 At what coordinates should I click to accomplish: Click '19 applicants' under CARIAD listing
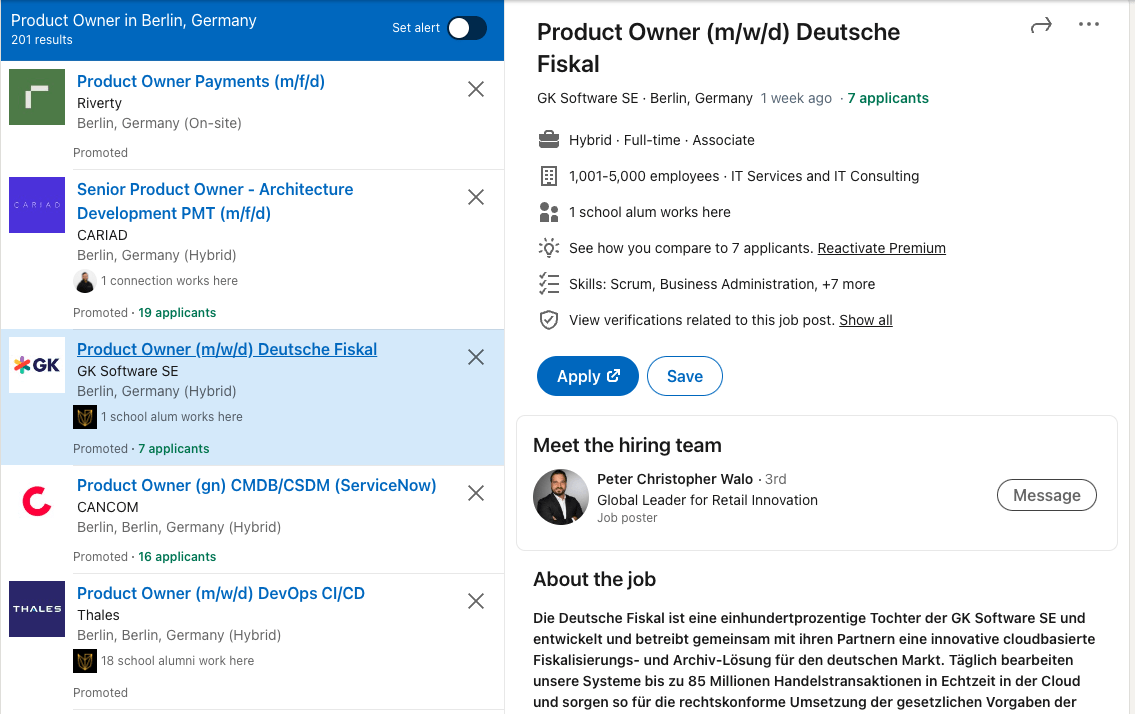(177, 313)
